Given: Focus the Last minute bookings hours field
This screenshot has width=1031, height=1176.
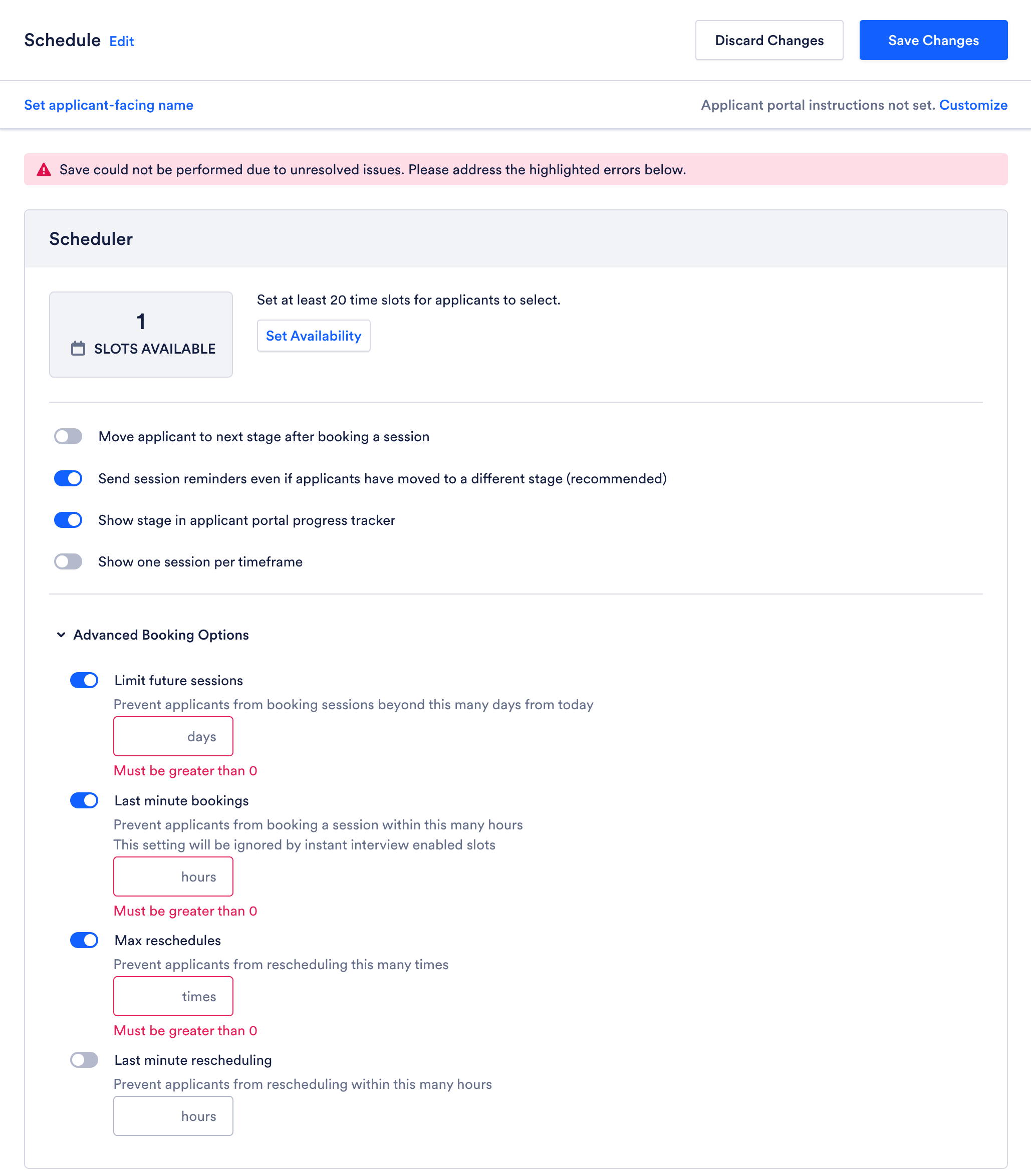Looking at the screenshot, I should (173, 876).
